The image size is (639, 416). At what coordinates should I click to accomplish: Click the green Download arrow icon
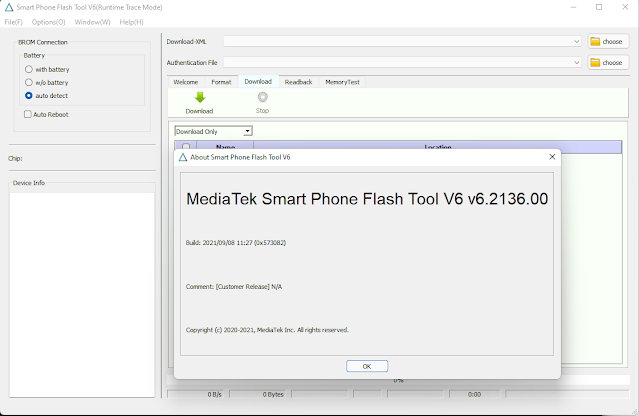[200, 97]
